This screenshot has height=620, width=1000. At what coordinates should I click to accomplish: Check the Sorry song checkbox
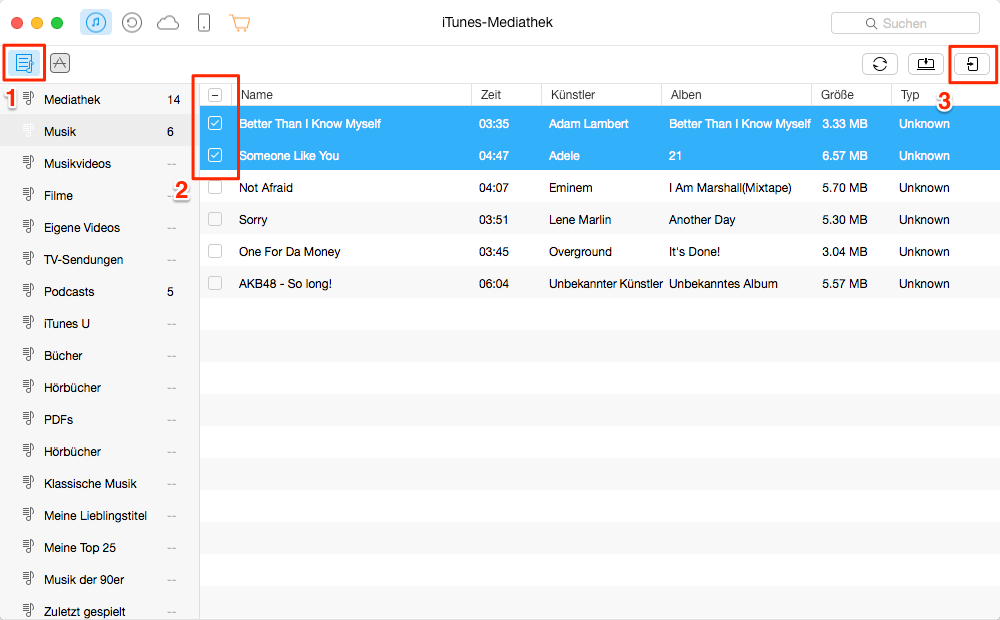pos(215,219)
